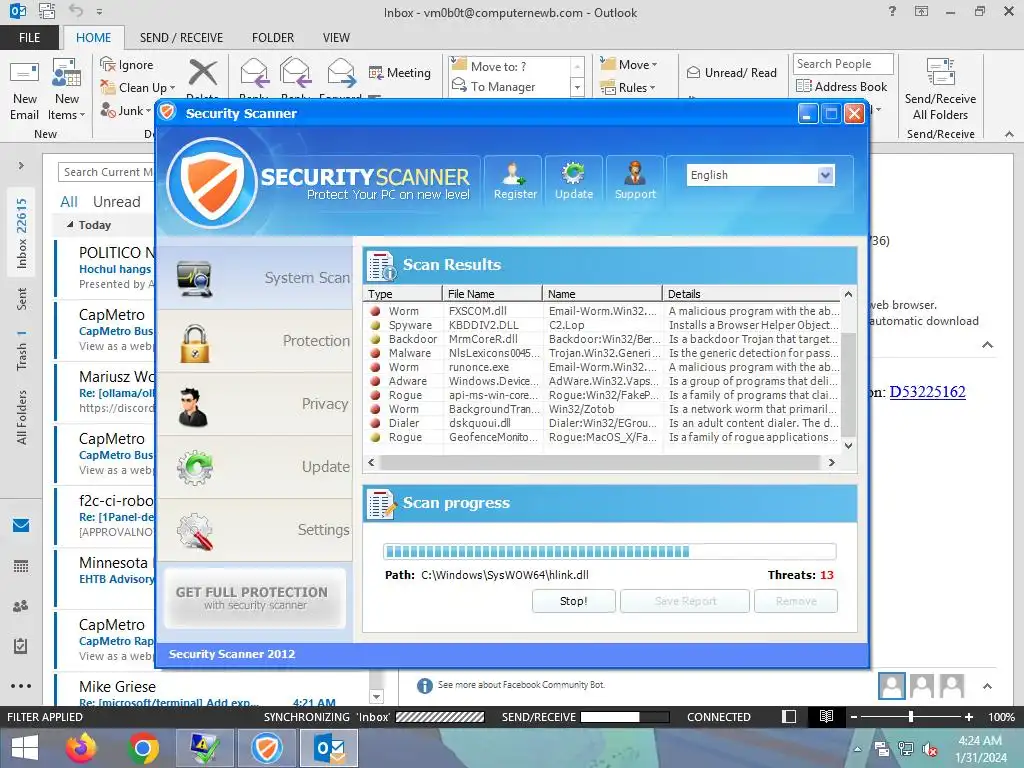Click Meeting reply button
This screenshot has height=768, width=1024.
point(400,72)
